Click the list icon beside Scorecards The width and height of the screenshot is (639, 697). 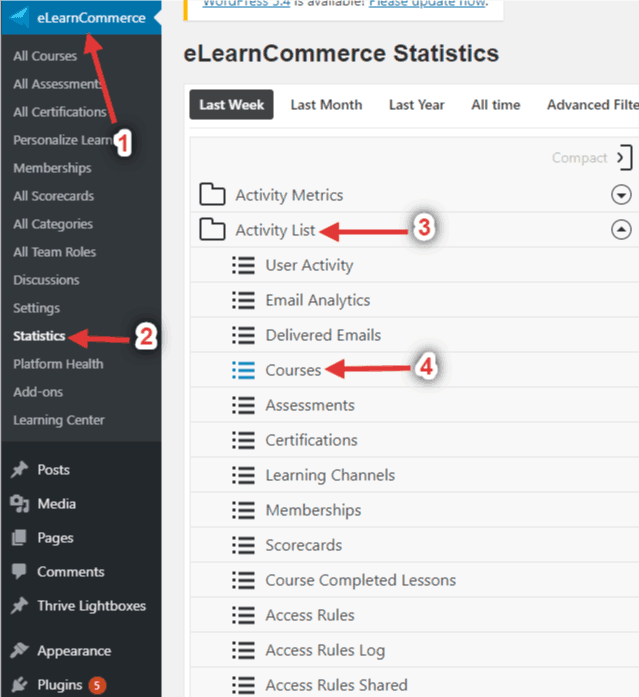244,545
